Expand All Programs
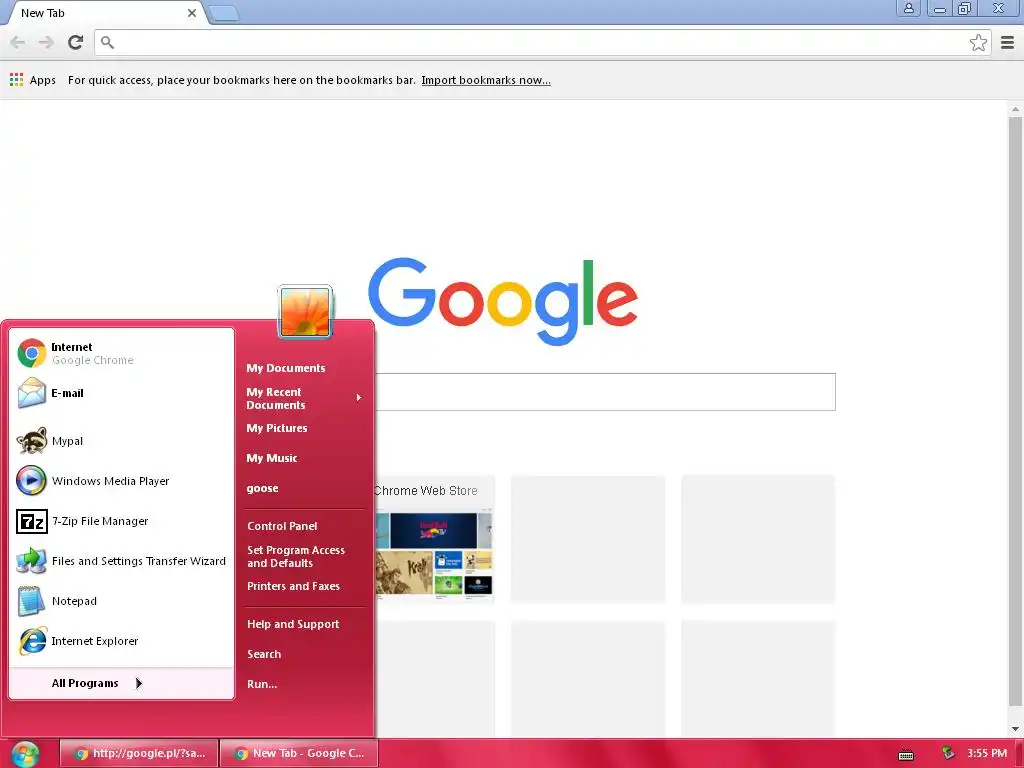The width and height of the screenshot is (1024, 768). click(x=121, y=683)
